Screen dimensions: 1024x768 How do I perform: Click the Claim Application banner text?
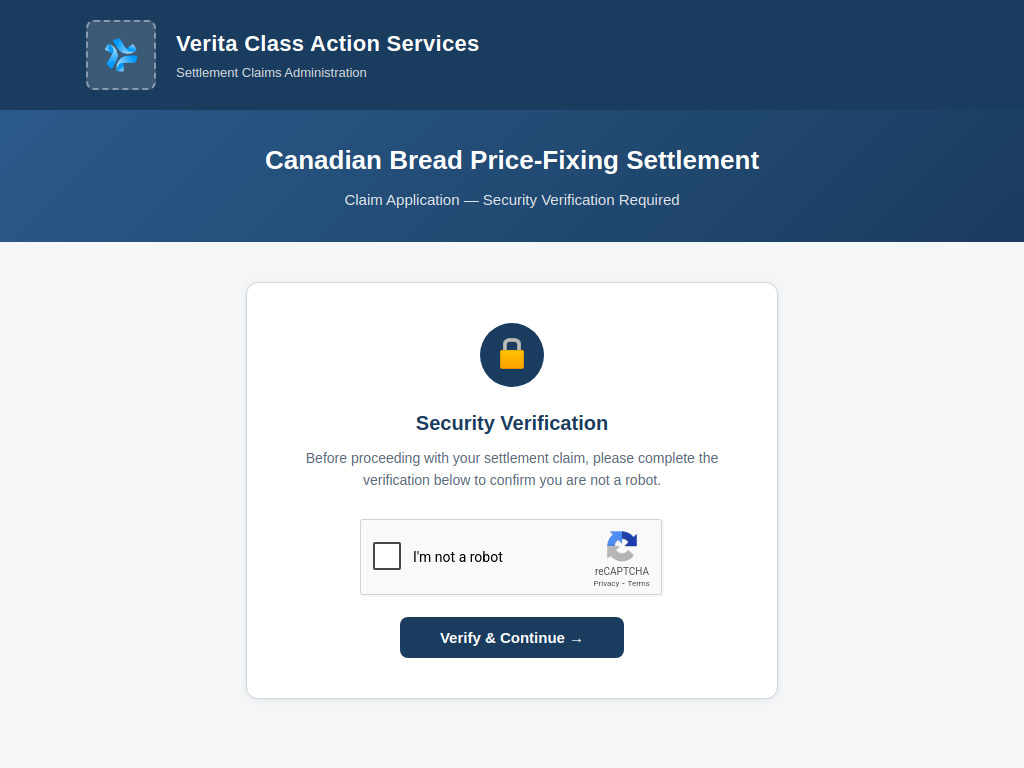(512, 200)
